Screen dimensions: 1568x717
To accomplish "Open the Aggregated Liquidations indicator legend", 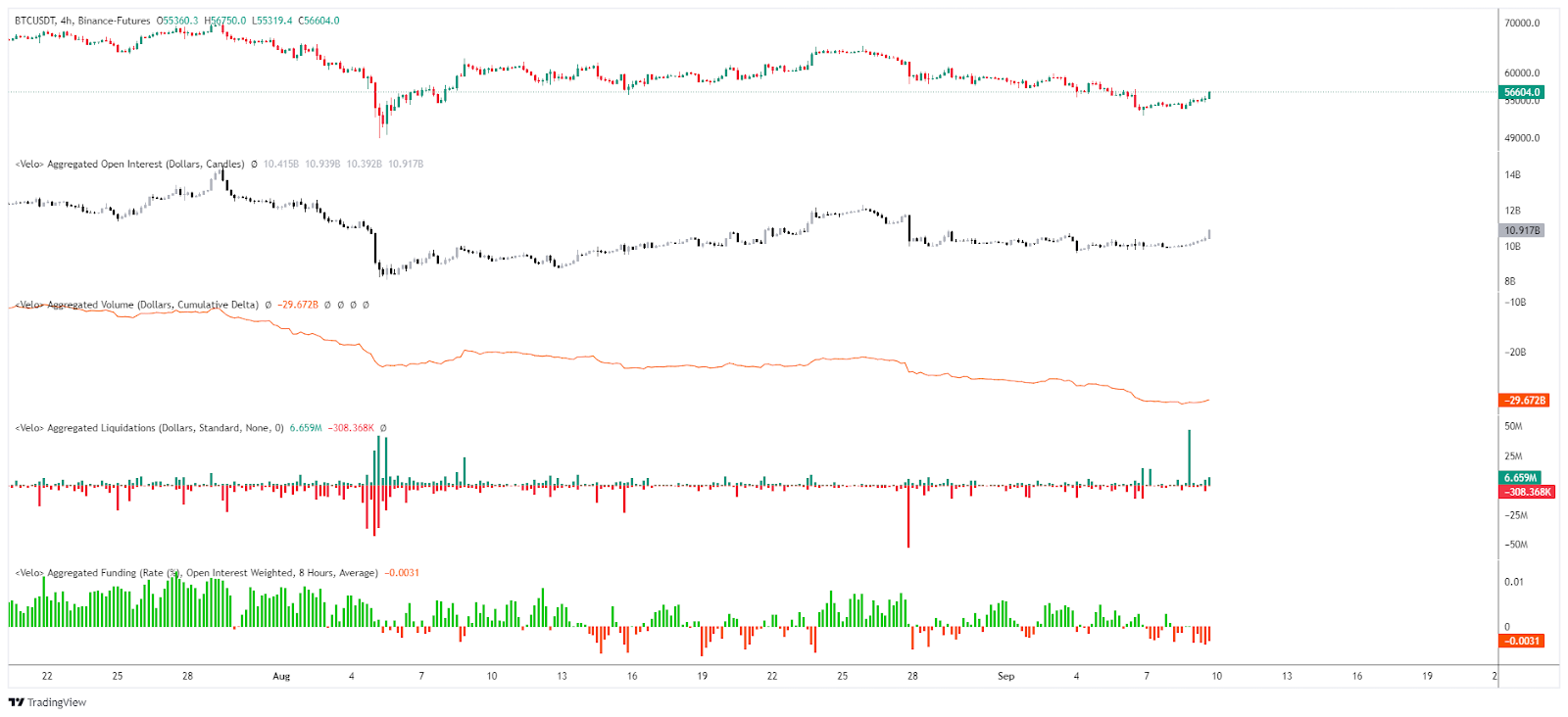I will tap(149, 428).
